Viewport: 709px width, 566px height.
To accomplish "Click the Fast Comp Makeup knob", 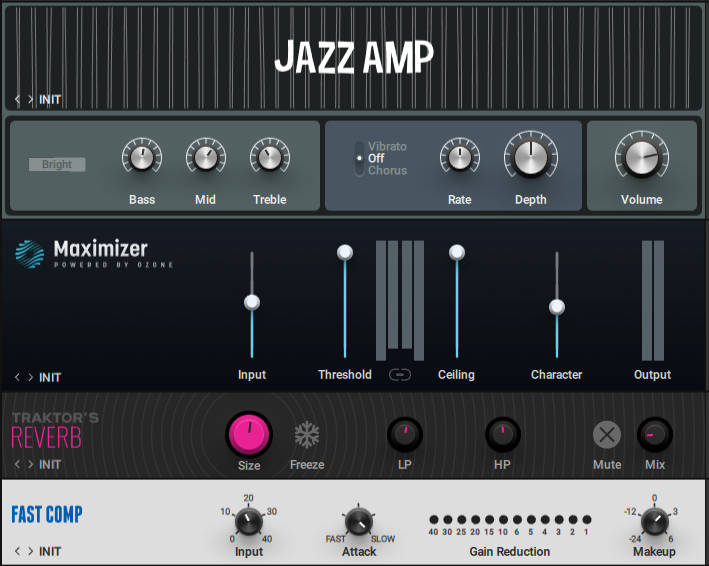I will [x=655, y=521].
